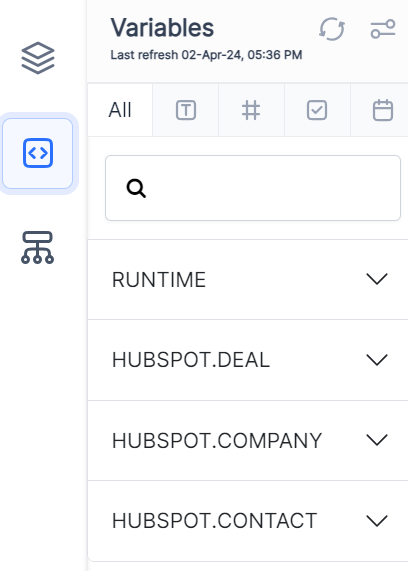Filter variables by date calendar tab
Screen dimensions: 408x571
point(382,110)
